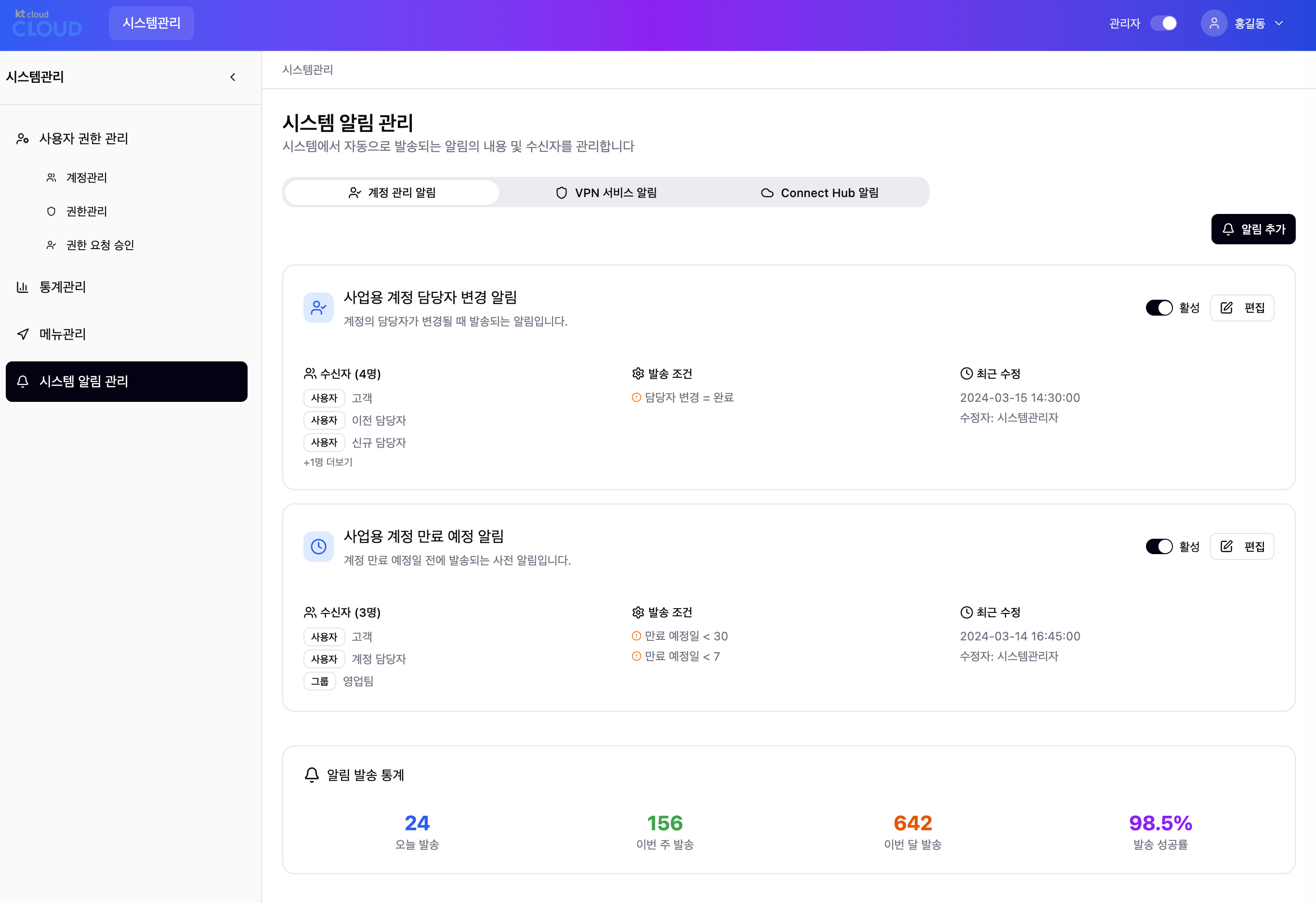Viewport: 1316px width, 903px height.
Task: Click the 알림 추가 button
Action: pos(1252,229)
